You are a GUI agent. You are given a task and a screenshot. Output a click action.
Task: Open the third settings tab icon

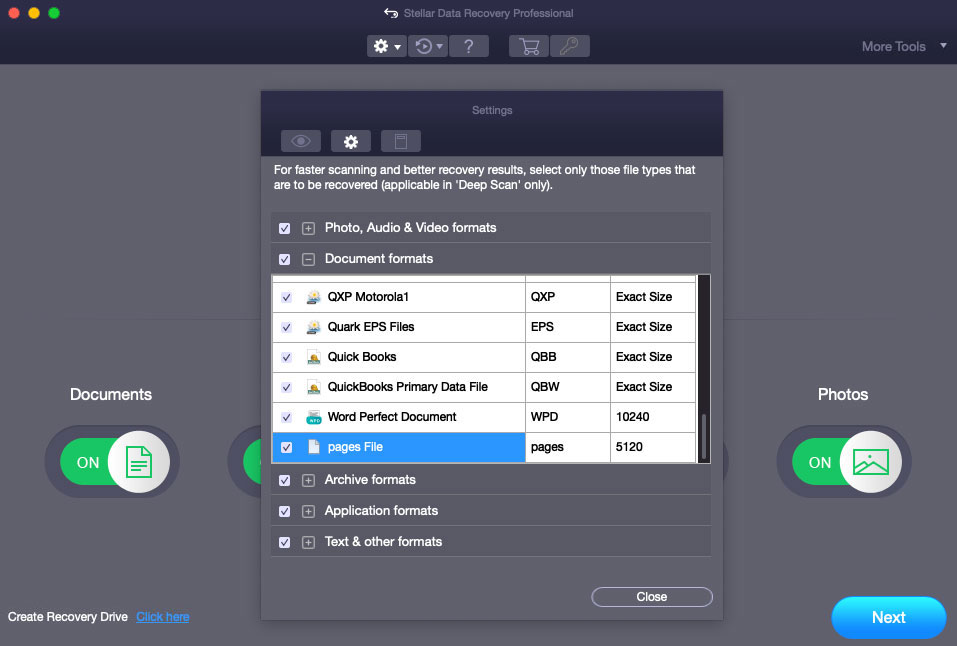pos(401,141)
